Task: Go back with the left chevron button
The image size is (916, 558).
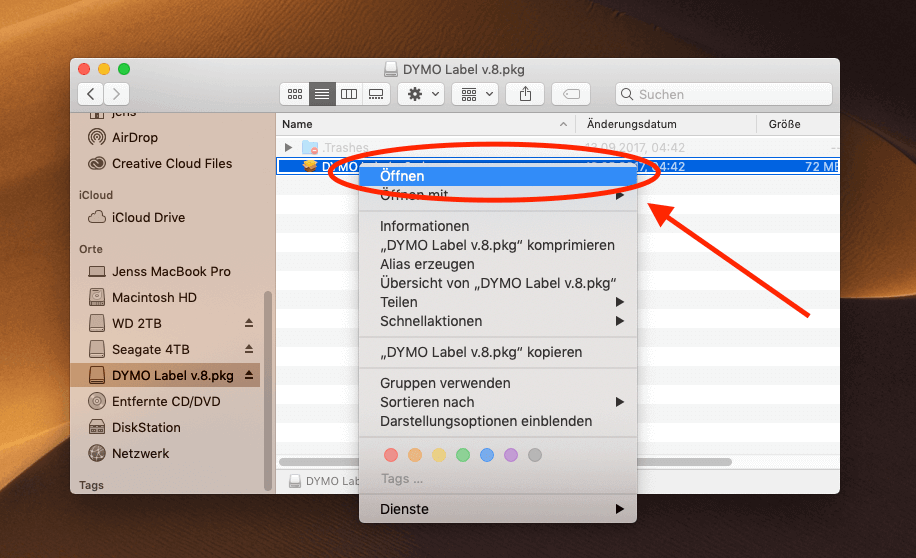Action: (91, 94)
